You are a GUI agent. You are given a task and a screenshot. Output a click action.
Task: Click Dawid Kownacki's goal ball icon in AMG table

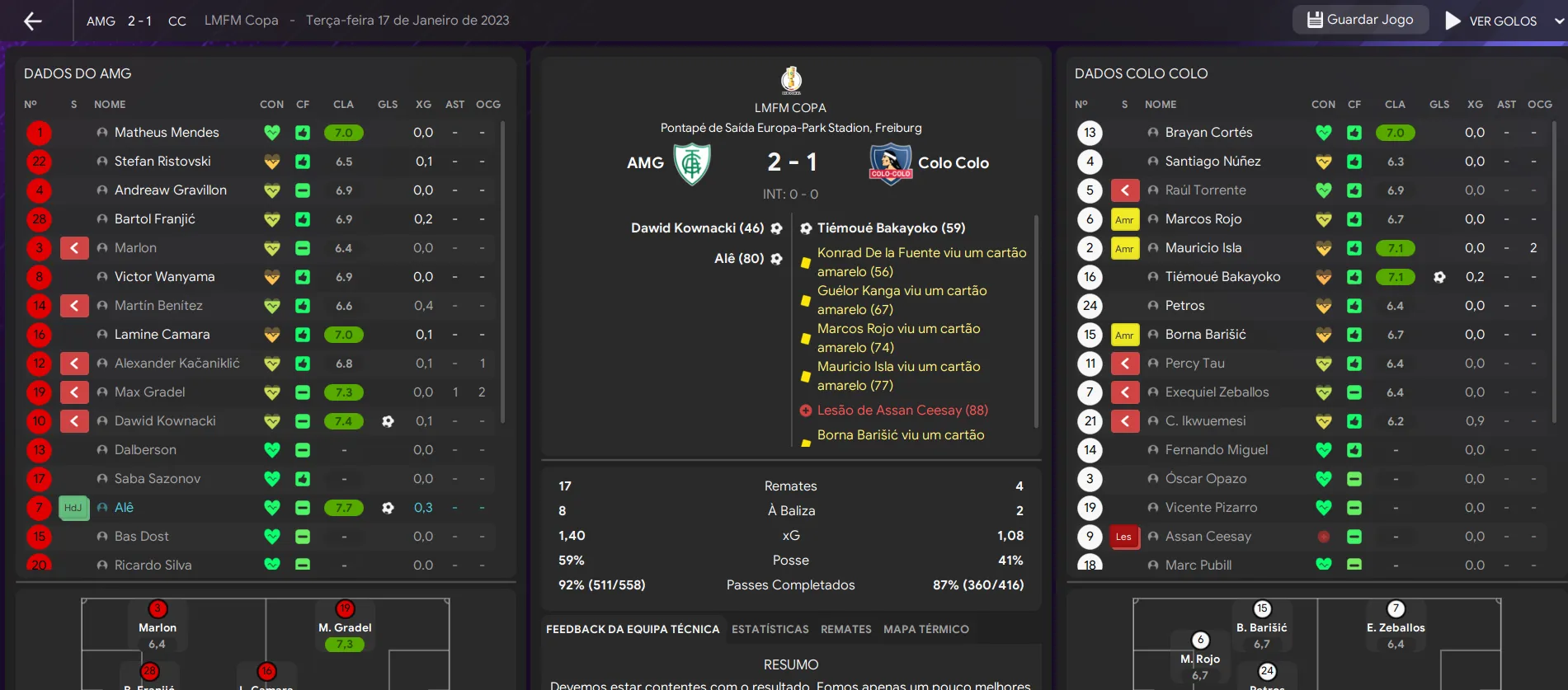(388, 421)
